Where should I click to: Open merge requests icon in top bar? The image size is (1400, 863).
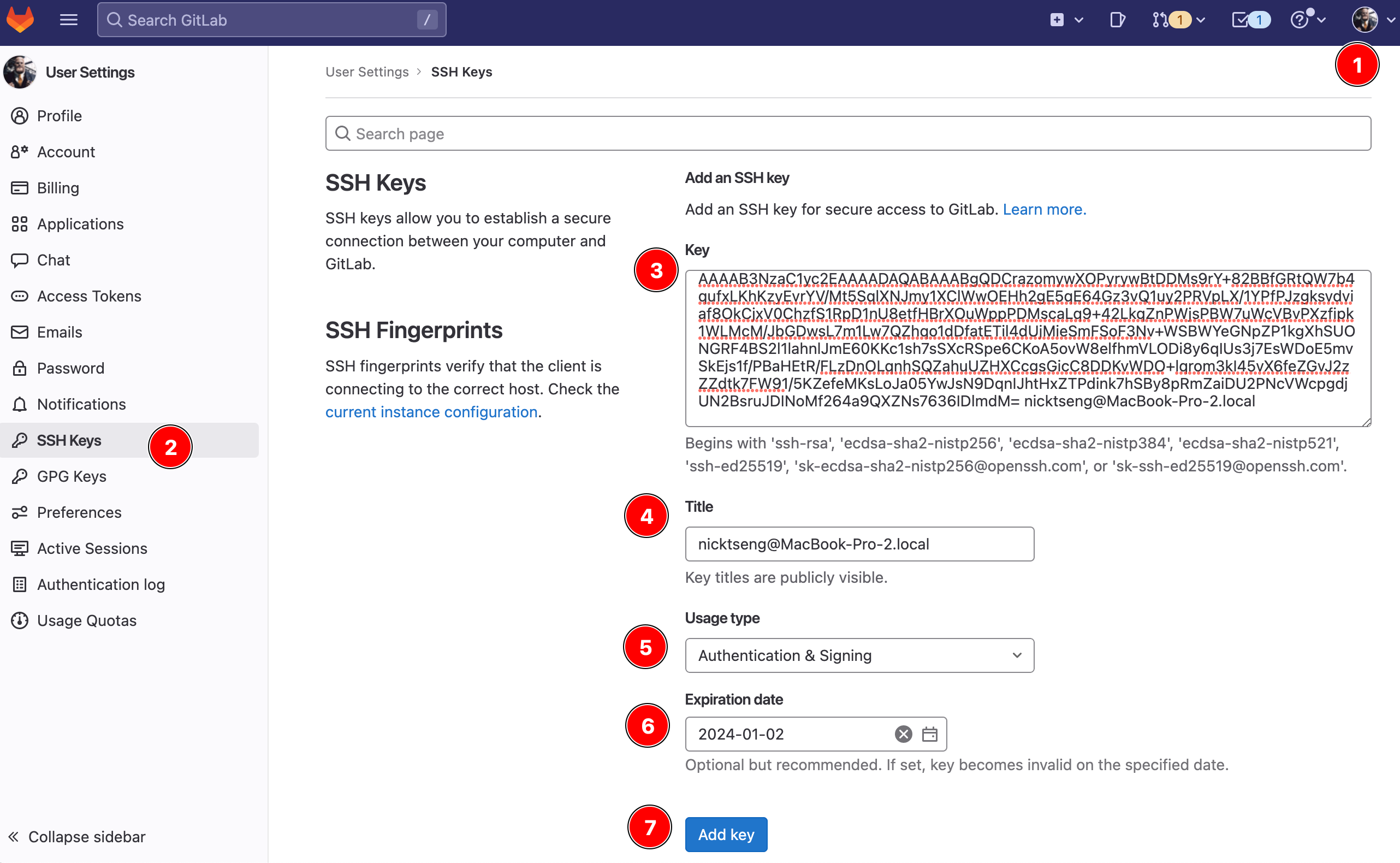tap(1160, 20)
